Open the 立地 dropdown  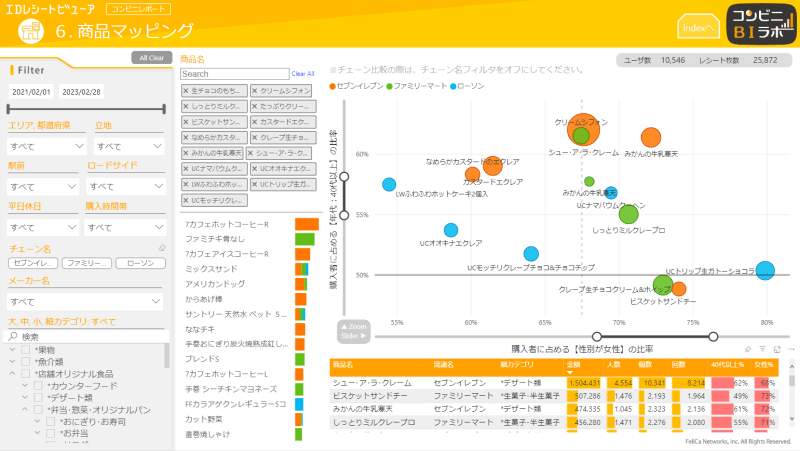pos(129,146)
